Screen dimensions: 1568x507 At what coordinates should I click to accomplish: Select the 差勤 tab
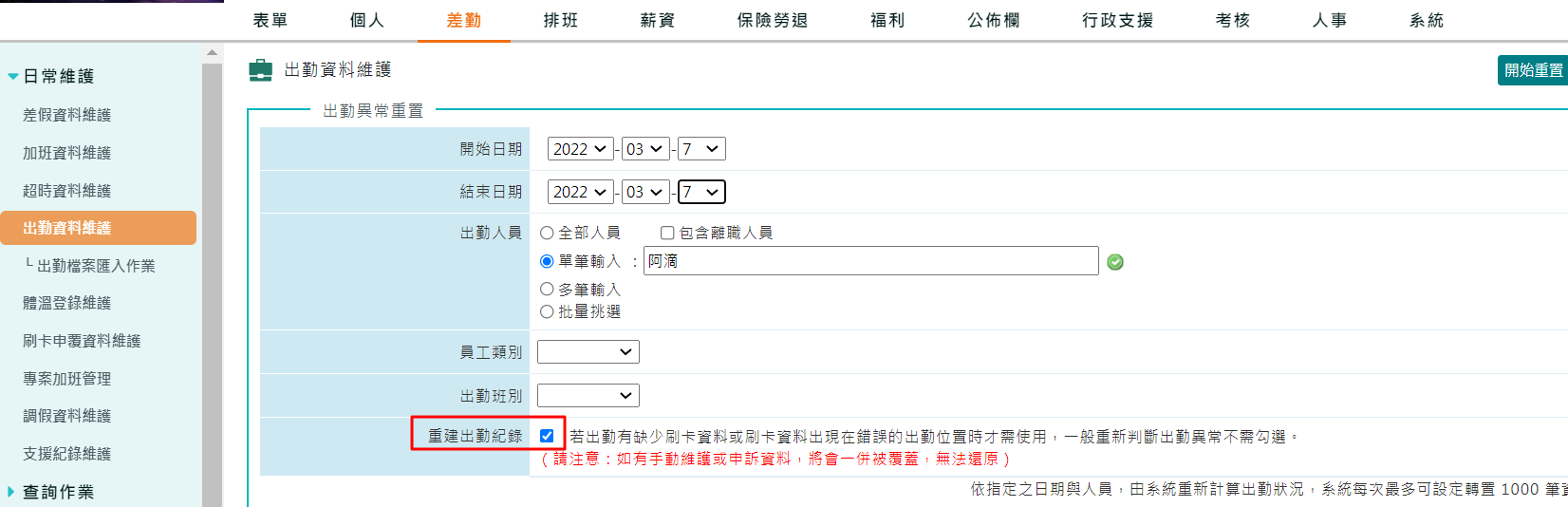coord(464,20)
